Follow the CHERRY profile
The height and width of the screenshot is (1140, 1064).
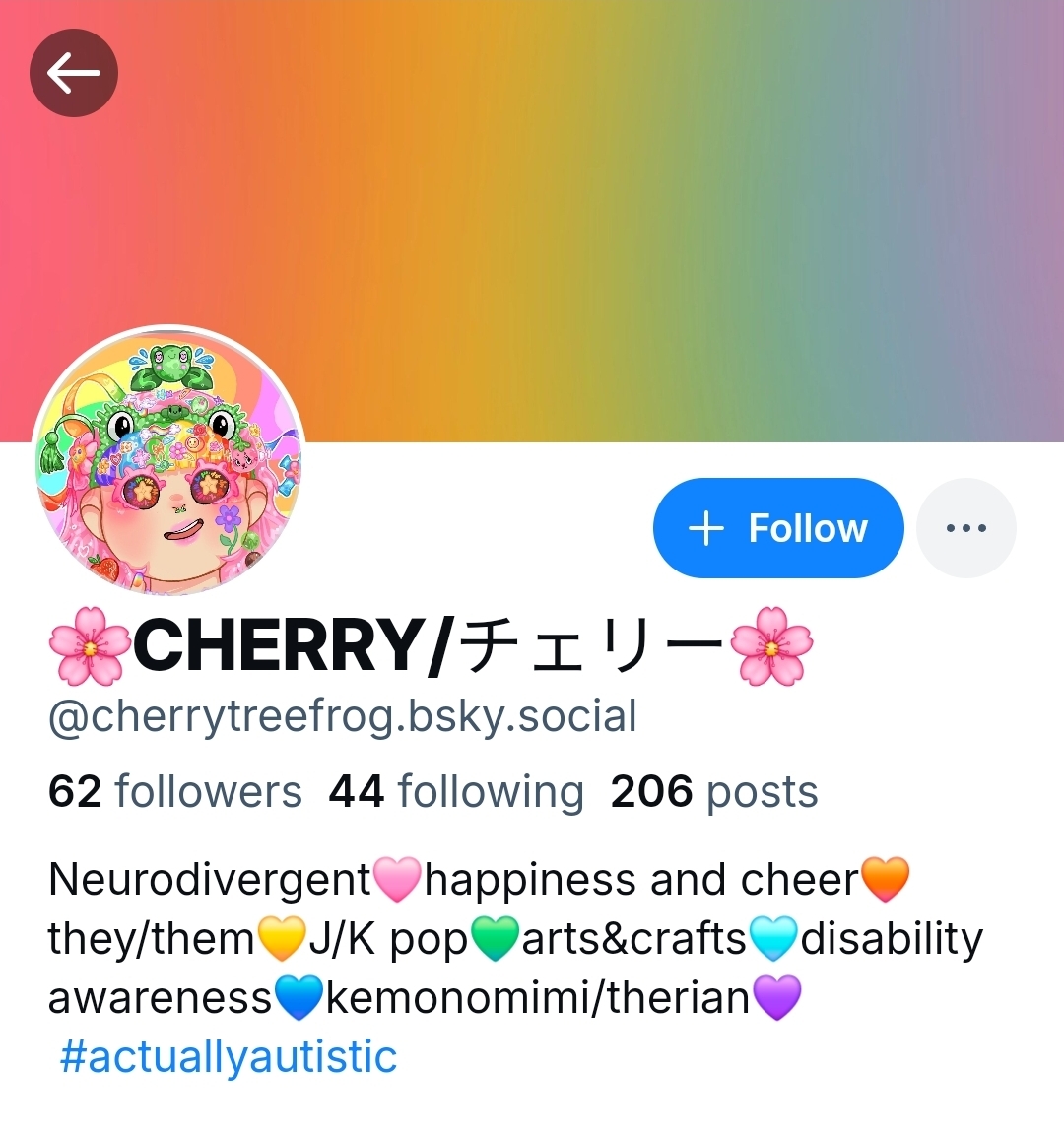(x=778, y=528)
